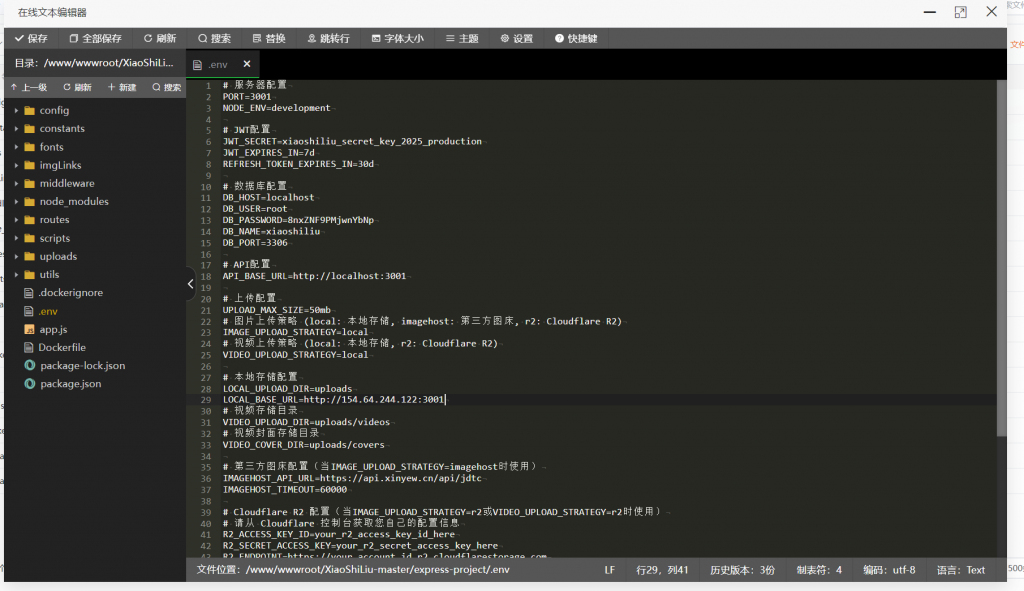Change encoding from utf-8 in status bar
This screenshot has height=591, width=1024.
pos(889,570)
